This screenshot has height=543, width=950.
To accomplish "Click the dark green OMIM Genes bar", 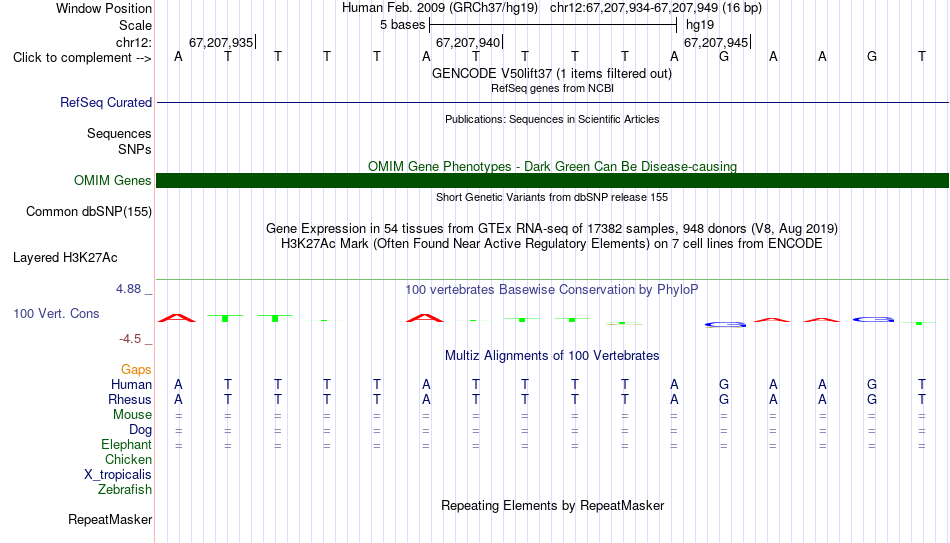I will coord(553,180).
